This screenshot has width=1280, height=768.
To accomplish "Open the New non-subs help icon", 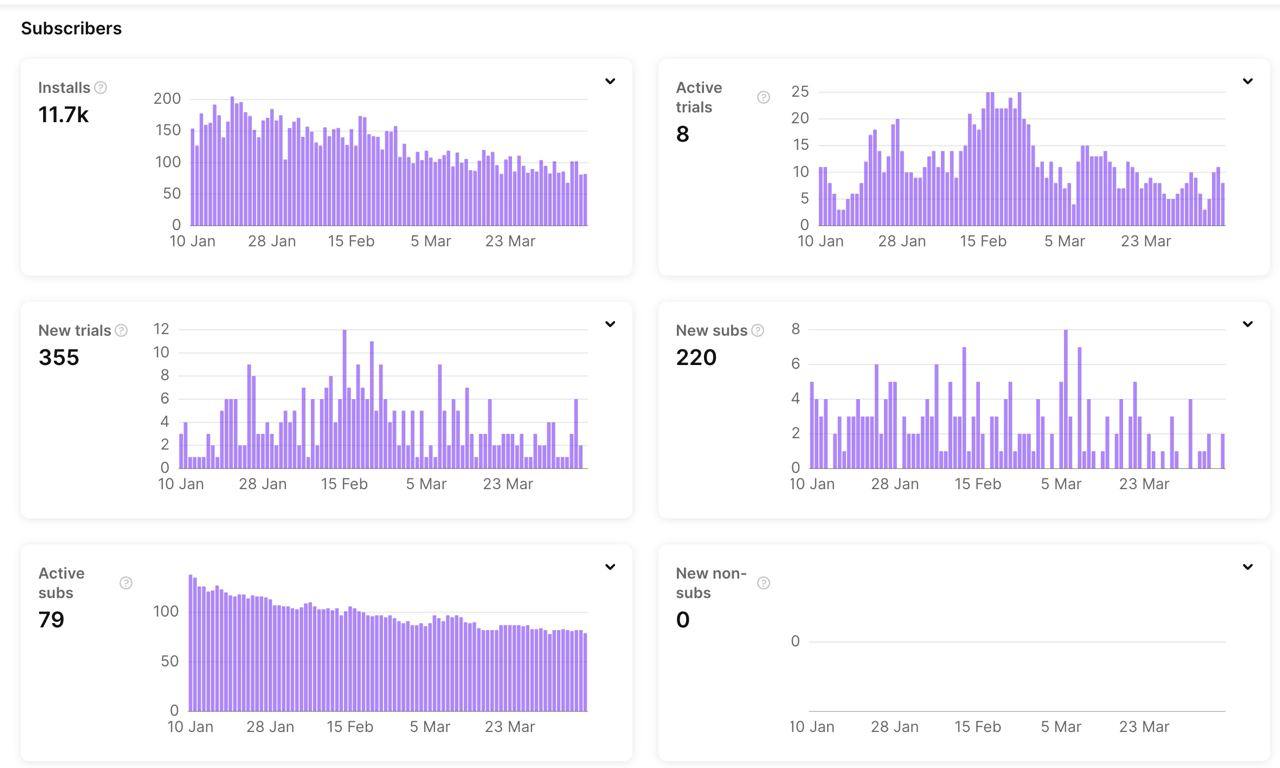I will (764, 583).
